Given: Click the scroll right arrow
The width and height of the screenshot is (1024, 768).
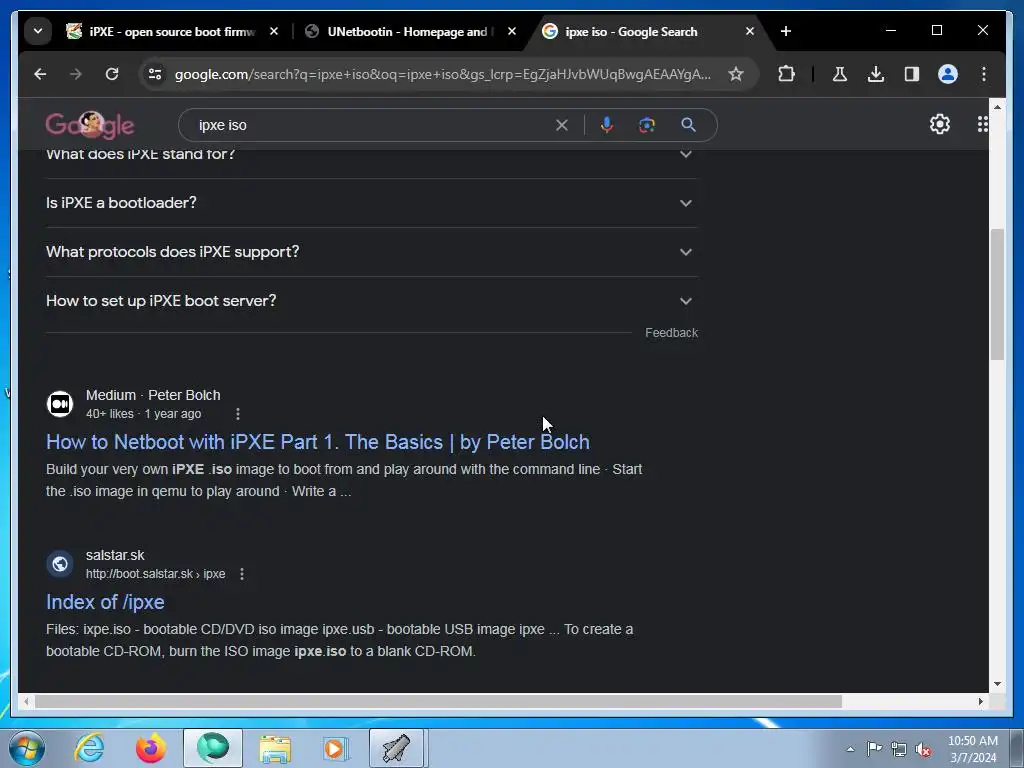Looking at the screenshot, I should [x=980, y=701].
